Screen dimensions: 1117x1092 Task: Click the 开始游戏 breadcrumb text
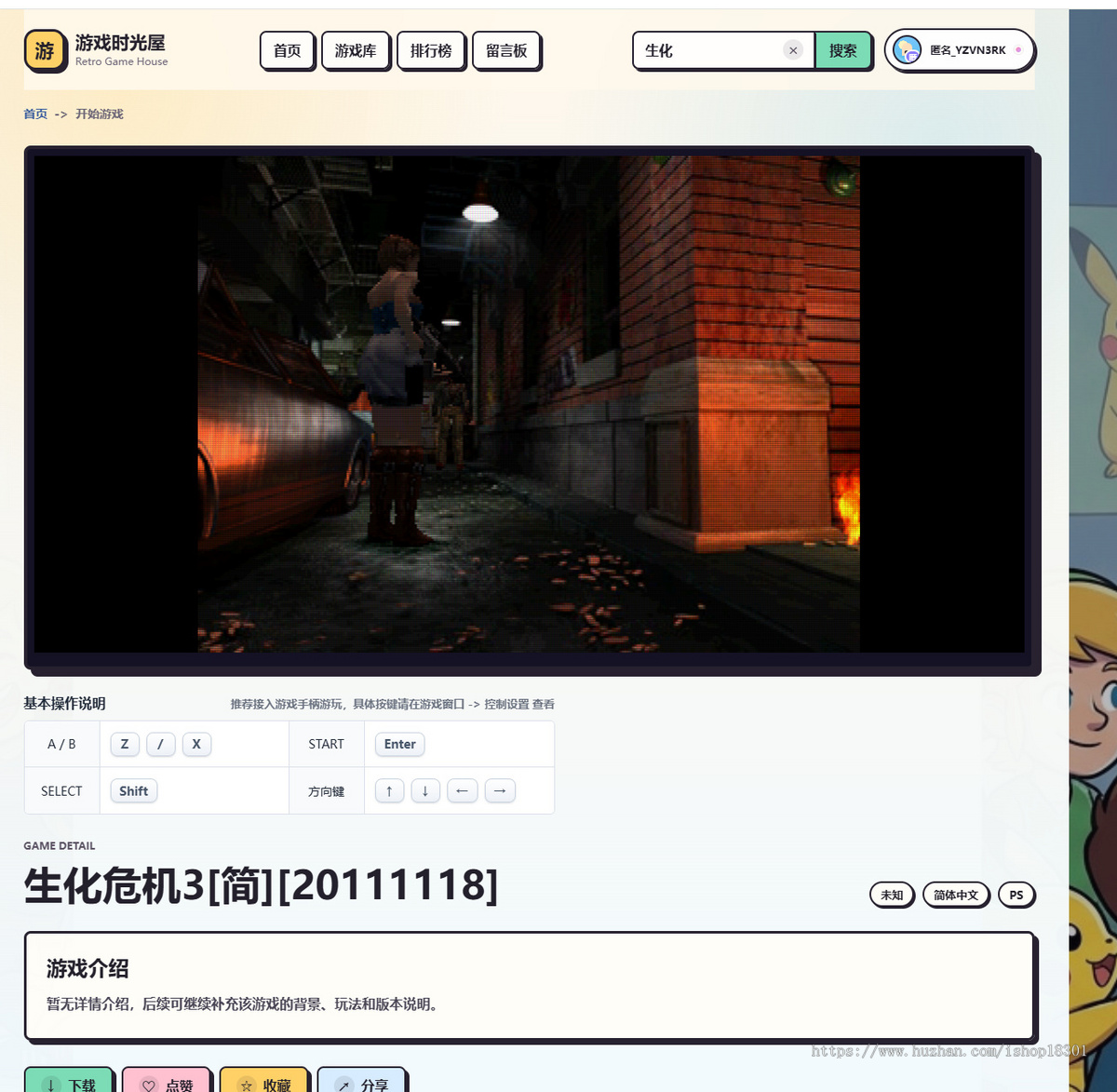click(100, 114)
